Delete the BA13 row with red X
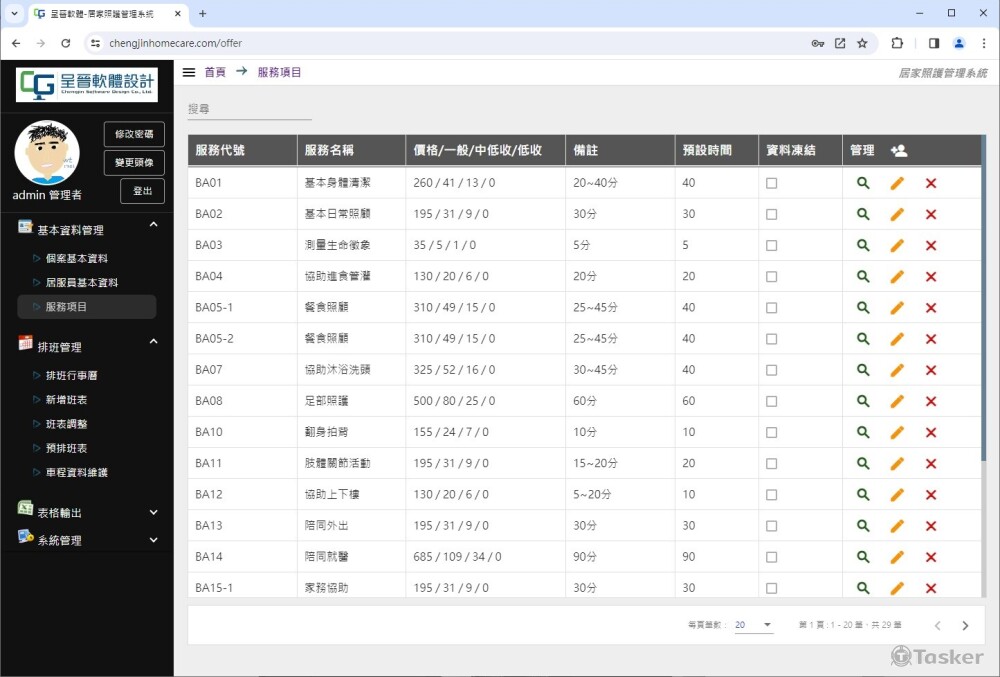Viewport: 1000px width, 677px height. 931,526
